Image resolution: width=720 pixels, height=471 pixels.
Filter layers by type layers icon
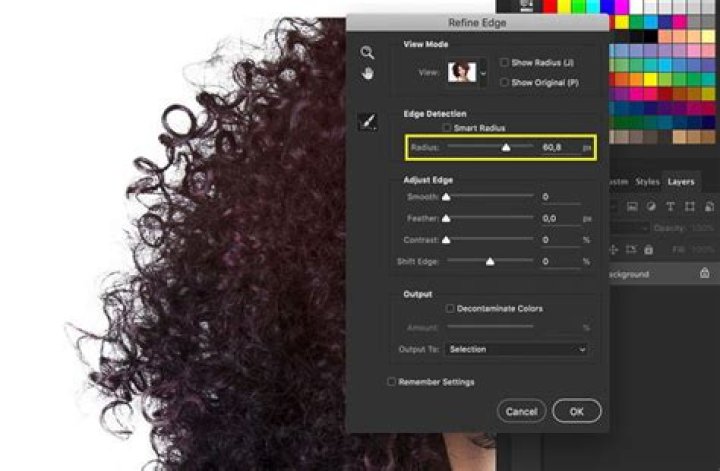point(670,207)
